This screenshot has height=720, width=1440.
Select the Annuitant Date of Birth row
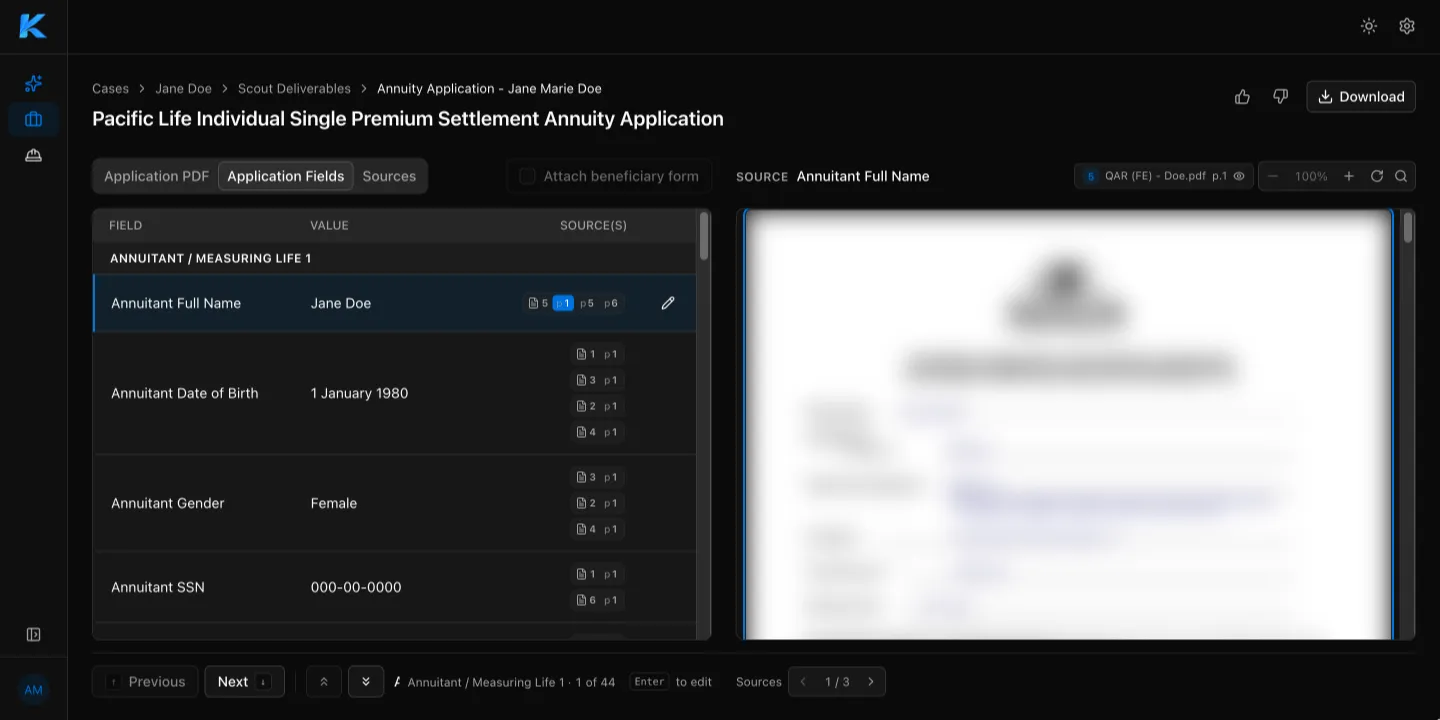click(395, 393)
